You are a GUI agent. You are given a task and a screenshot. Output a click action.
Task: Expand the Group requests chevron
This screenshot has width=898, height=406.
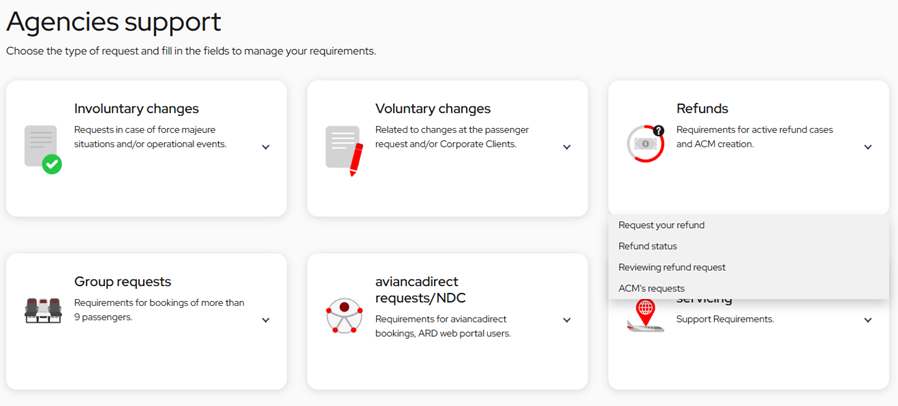266,320
